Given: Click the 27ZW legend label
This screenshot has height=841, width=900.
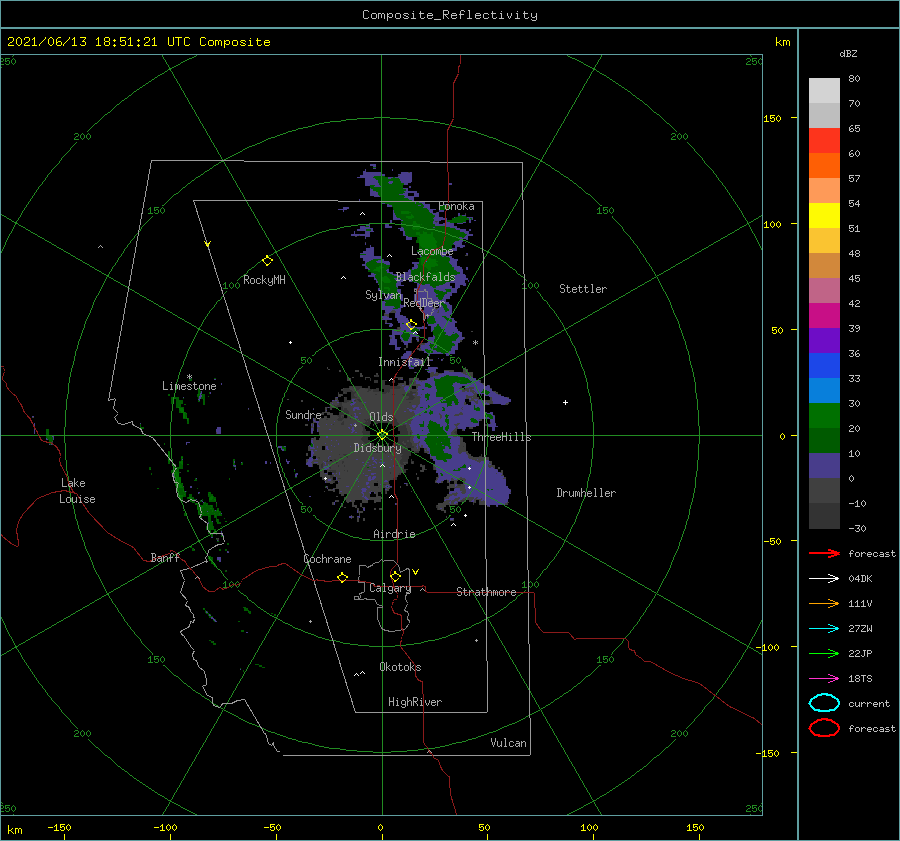Looking at the screenshot, I should (x=860, y=629).
